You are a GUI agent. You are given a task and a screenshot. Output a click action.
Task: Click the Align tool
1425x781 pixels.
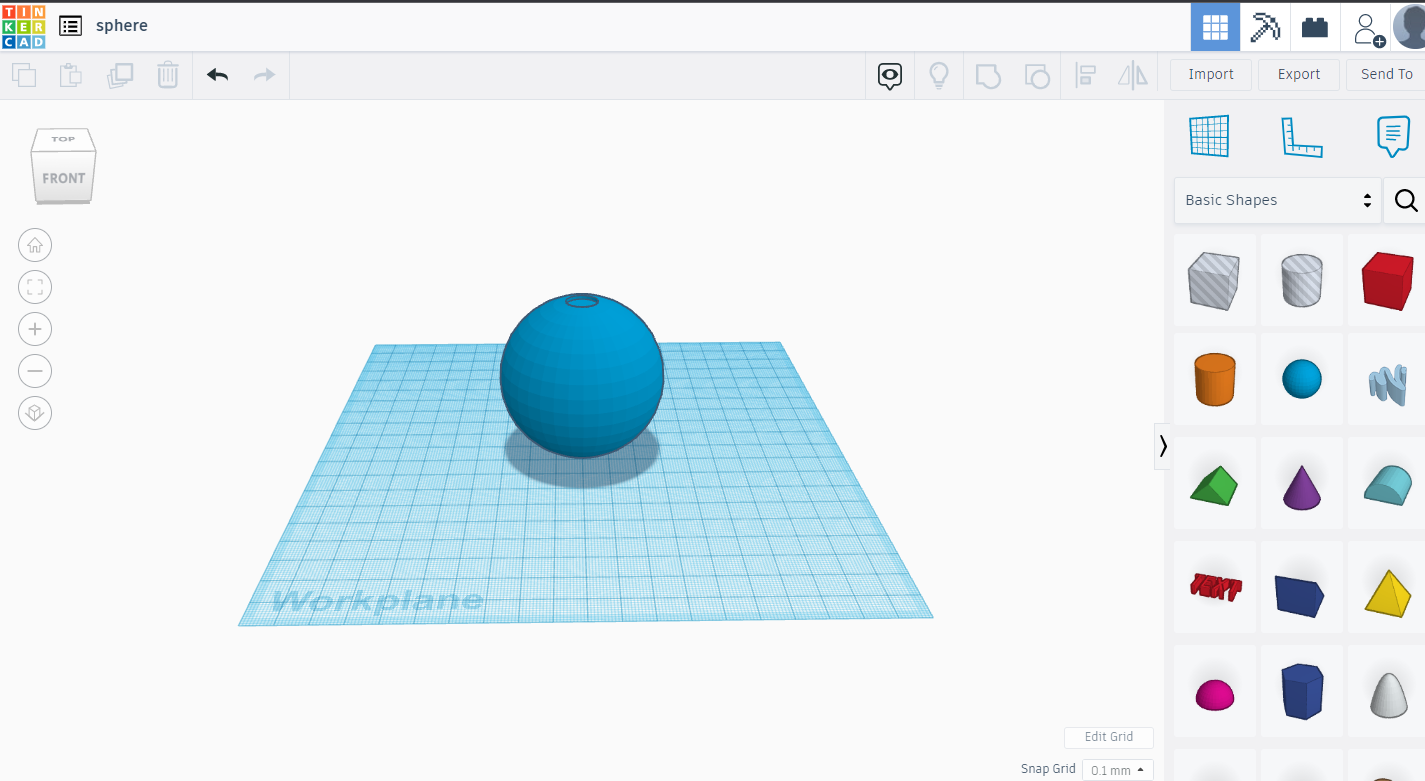click(1085, 76)
